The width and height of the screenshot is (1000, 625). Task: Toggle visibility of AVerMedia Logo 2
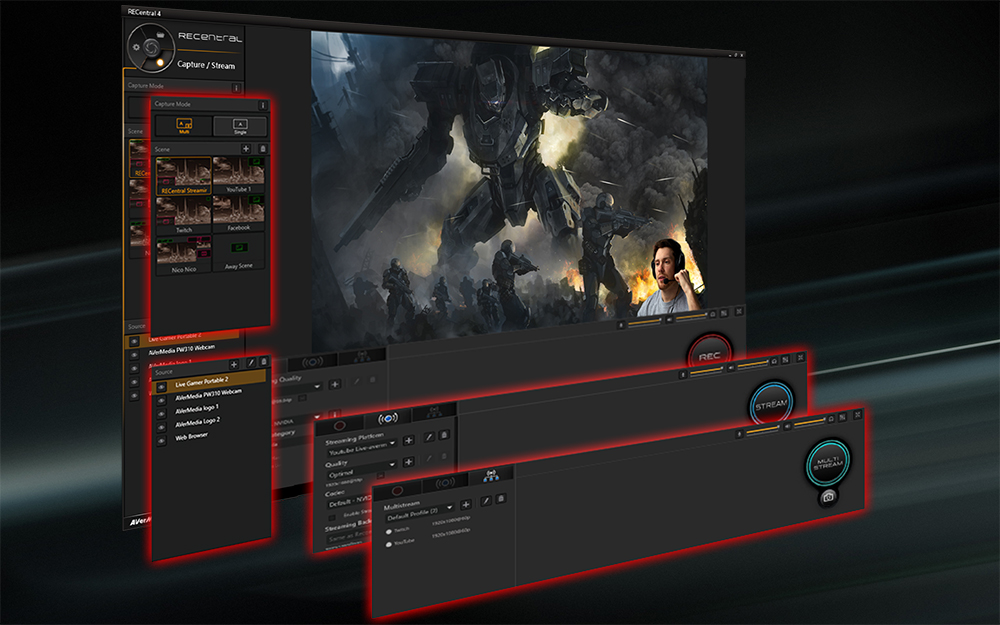coord(161,427)
